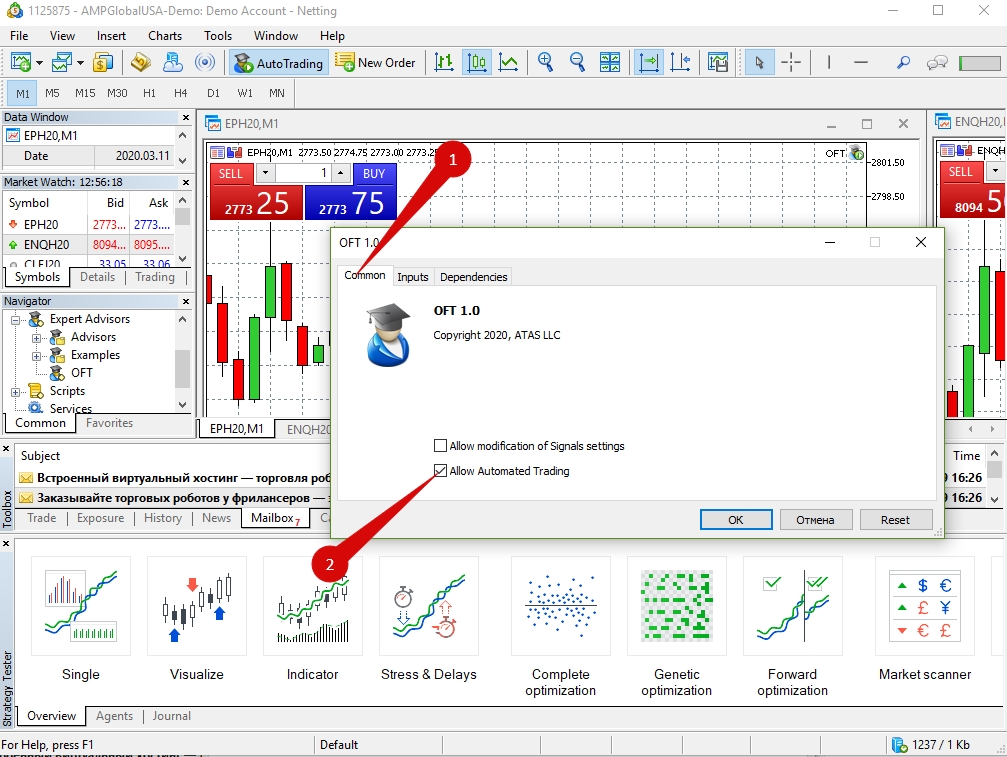Zoom out on the chart
Viewport: 1007px width, 757px height.
(x=578, y=63)
